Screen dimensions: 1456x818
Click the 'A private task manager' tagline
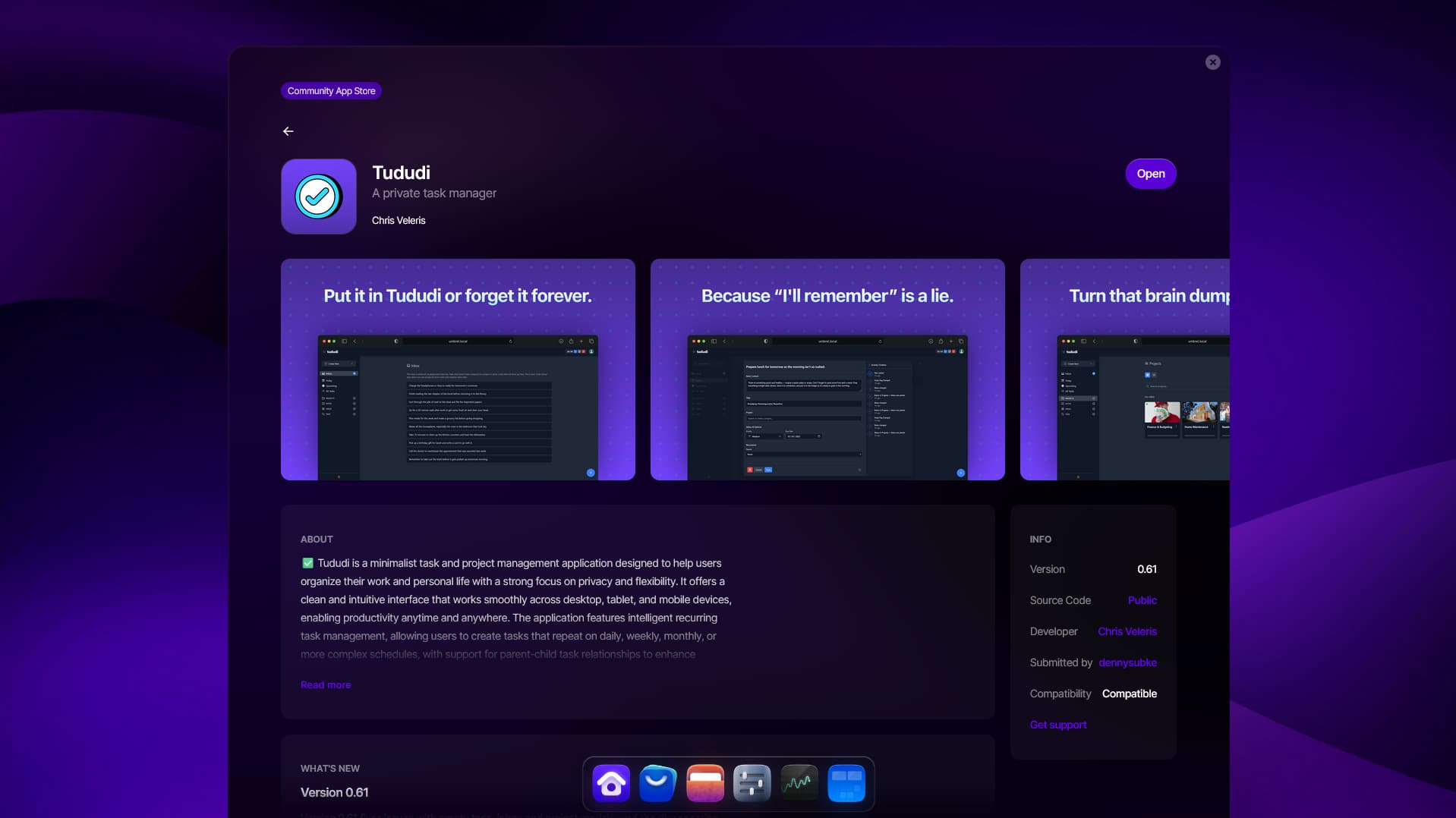[434, 193]
